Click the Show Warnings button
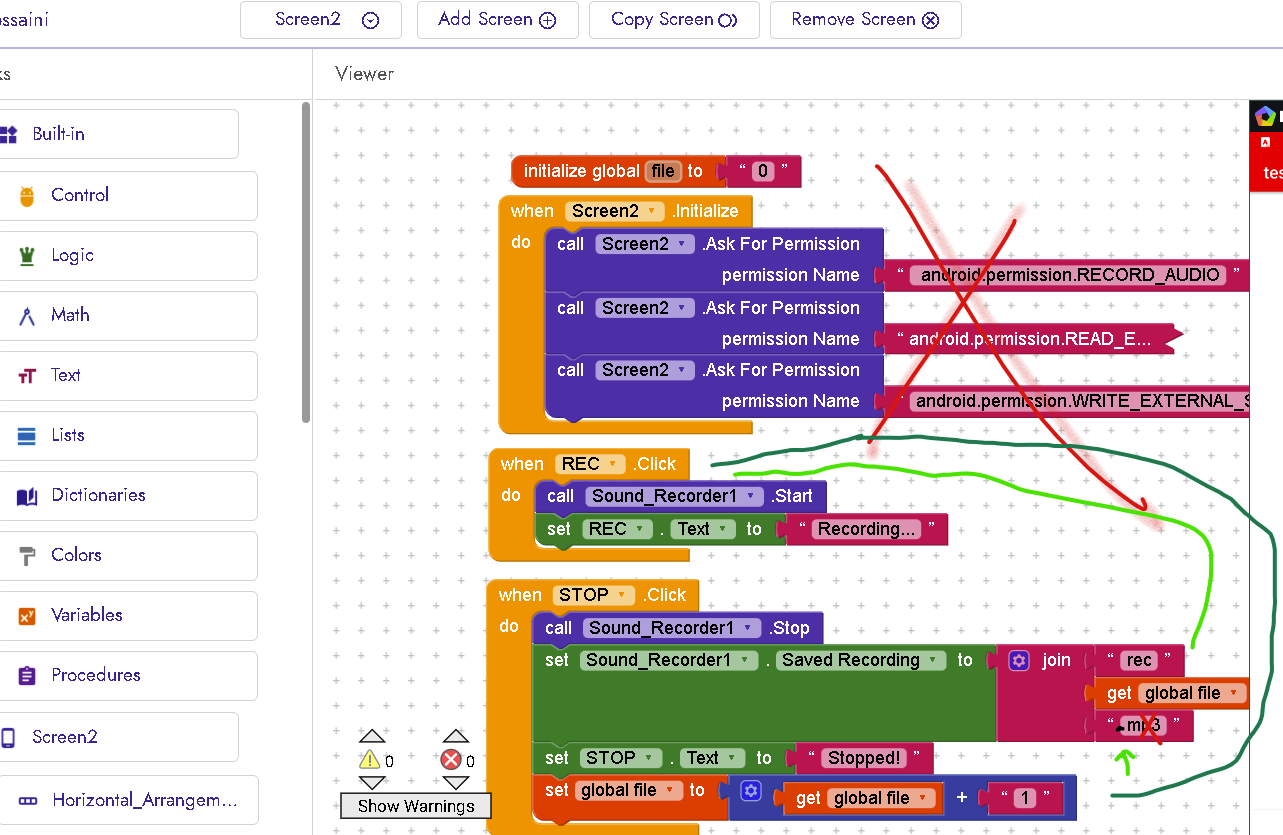The height and width of the screenshot is (835, 1283). pyautogui.click(x=415, y=806)
